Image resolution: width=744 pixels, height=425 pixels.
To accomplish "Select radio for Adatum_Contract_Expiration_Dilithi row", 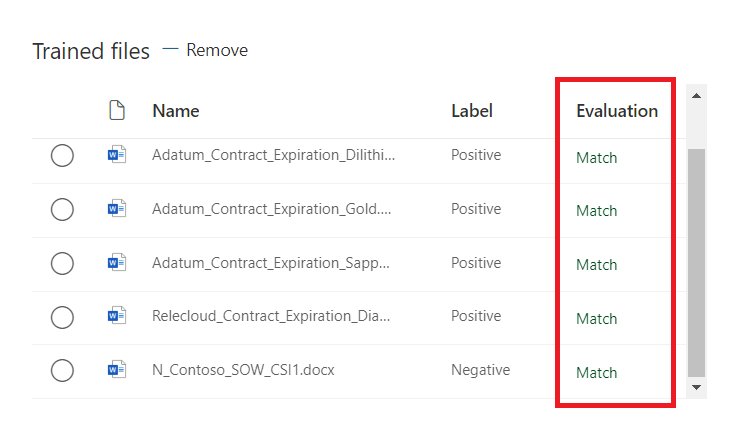I will pos(62,155).
